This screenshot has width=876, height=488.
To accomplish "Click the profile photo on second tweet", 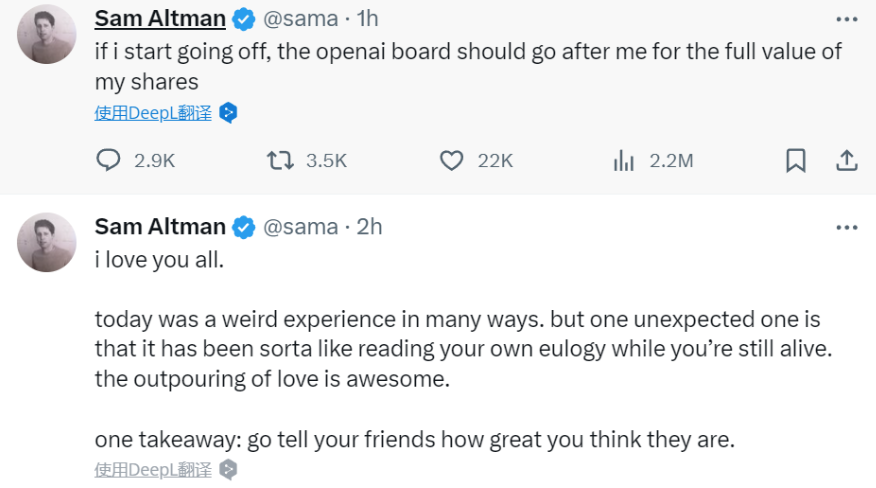I will point(46,242).
